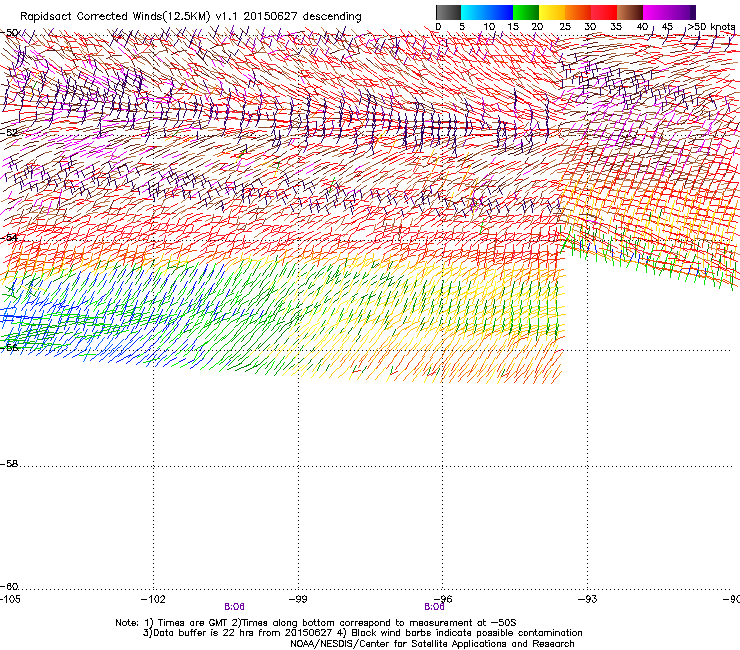This screenshot has width=740, height=650.
Task: Click the '10' legend scale label
Action: [489, 27]
